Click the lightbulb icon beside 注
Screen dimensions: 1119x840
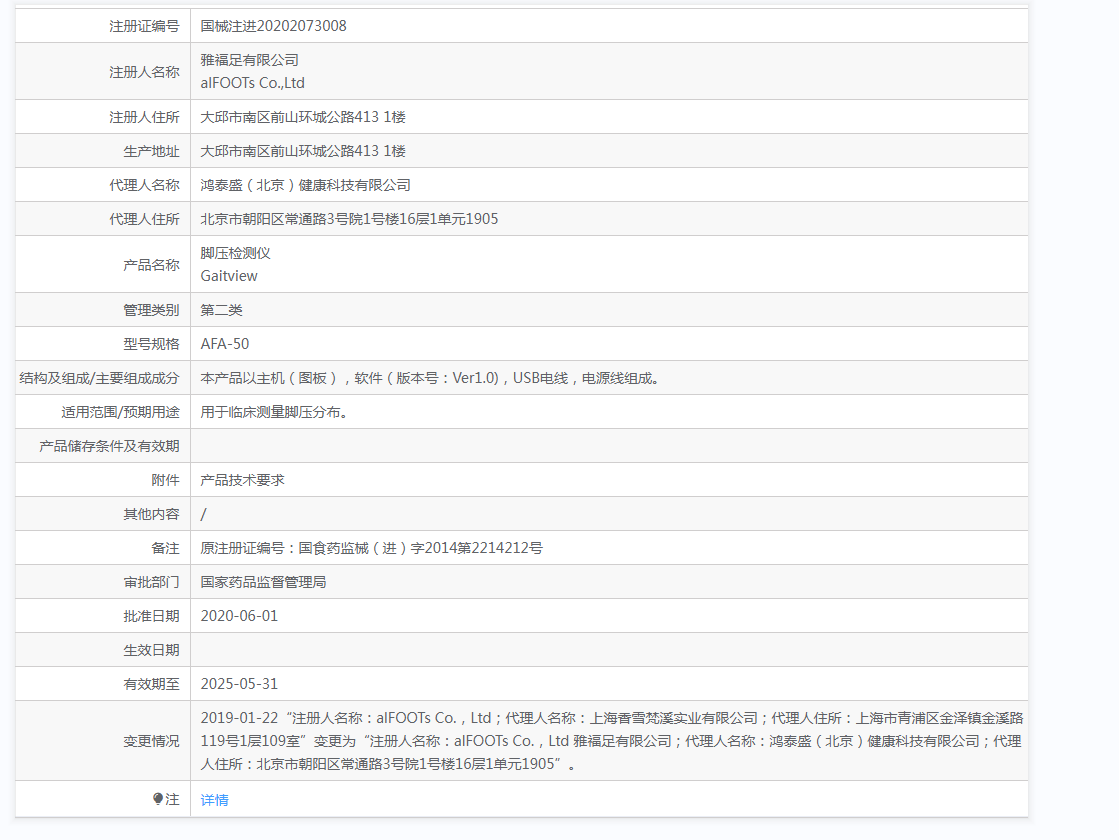[x=158, y=799]
